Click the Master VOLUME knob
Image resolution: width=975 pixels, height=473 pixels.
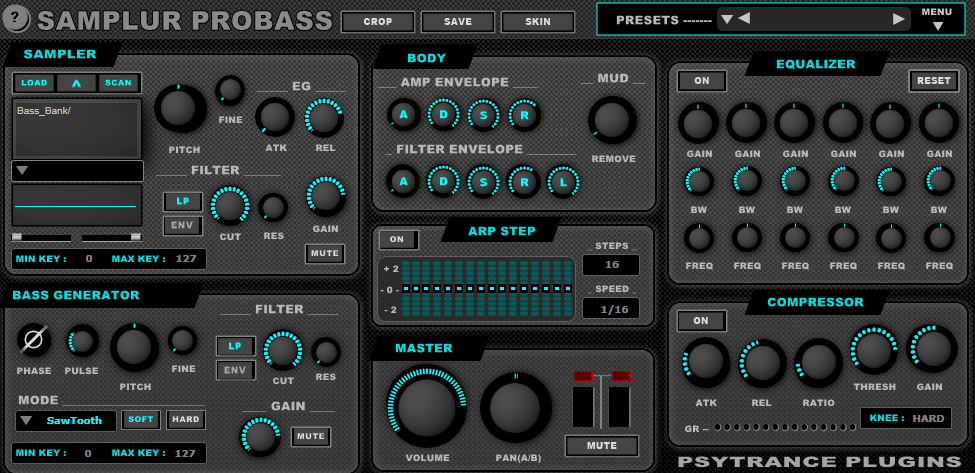[x=427, y=406]
